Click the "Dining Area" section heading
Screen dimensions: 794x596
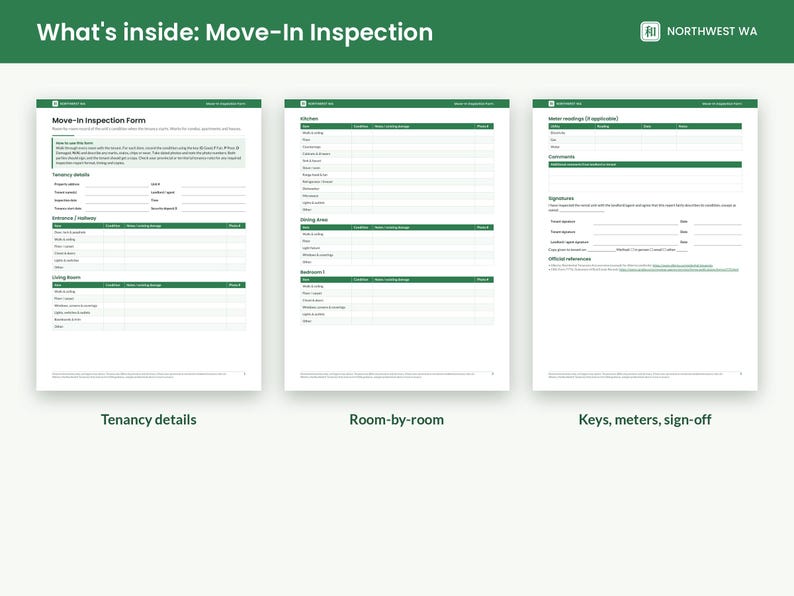(x=314, y=220)
